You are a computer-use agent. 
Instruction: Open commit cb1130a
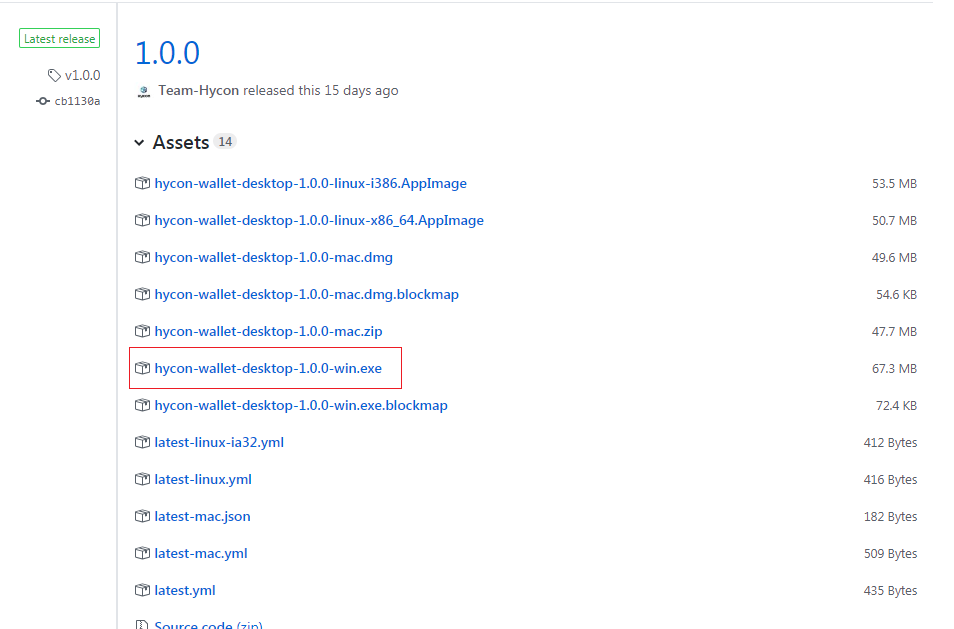point(77,102)
